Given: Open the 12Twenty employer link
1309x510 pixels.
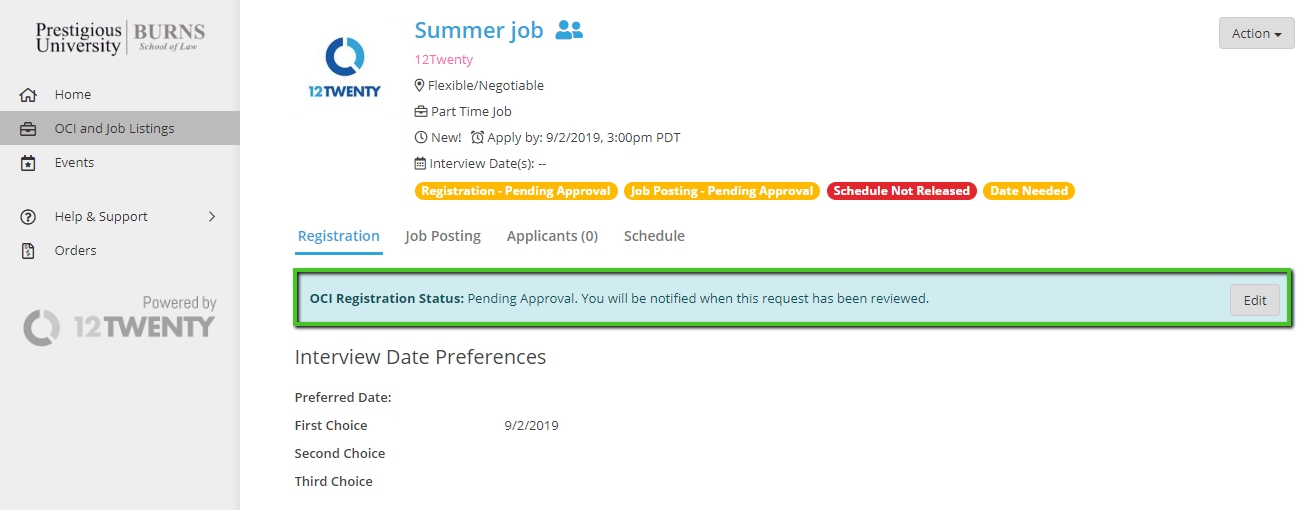Looking at the screenshot, I should pos(444,60).
